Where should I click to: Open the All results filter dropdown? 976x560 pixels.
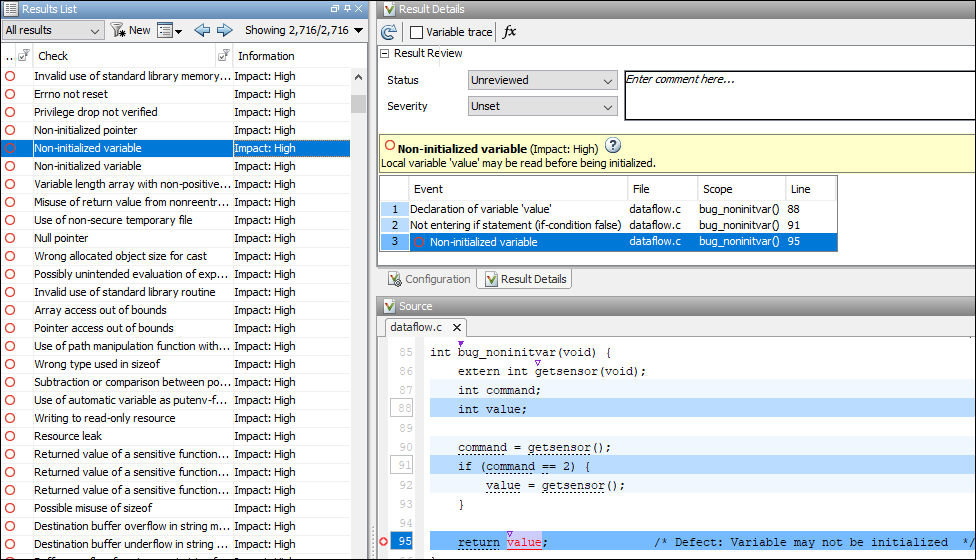pos(53,30)
